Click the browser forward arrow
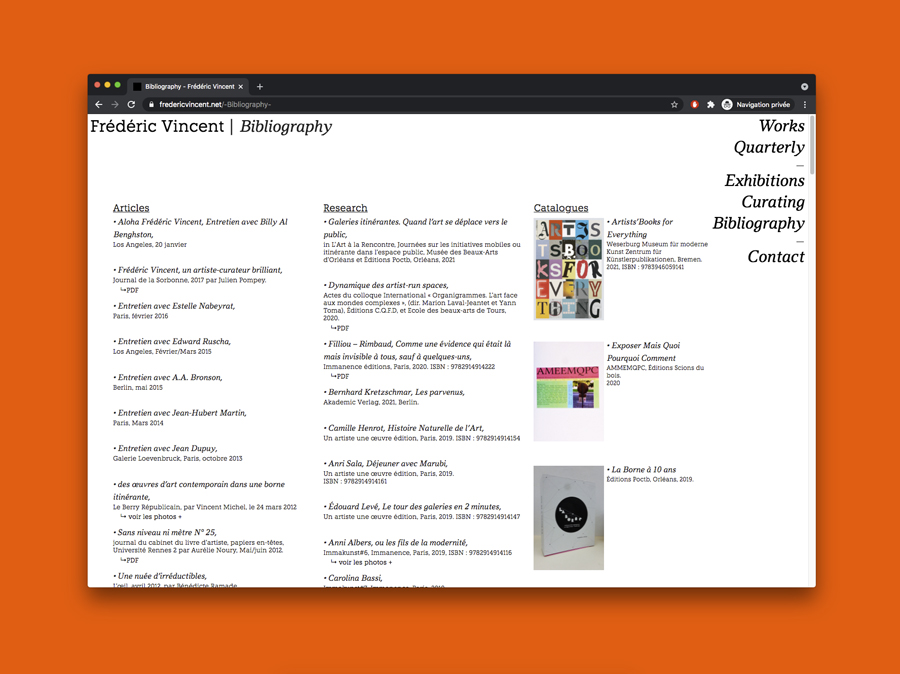This screenshot has width=900, height=674. point(115,104)
